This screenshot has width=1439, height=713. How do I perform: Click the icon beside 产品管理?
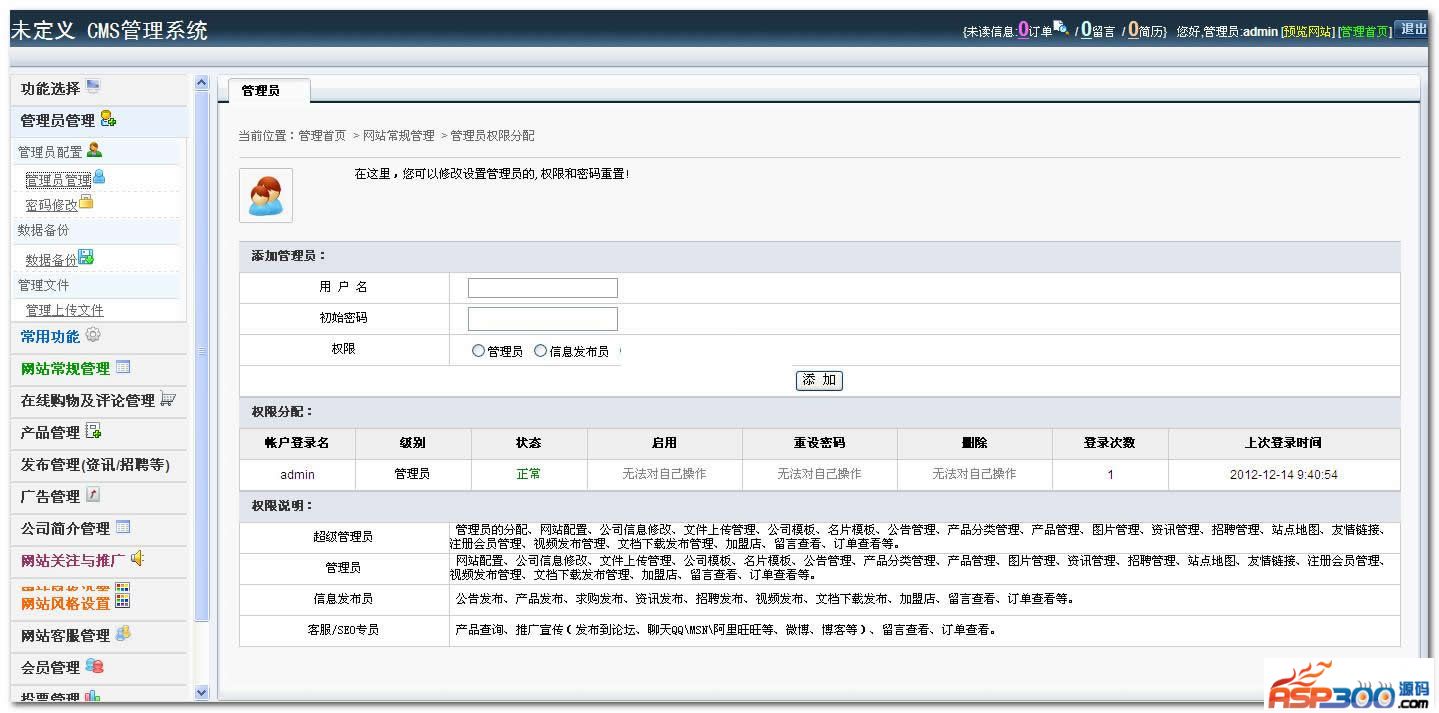click(x=93, y=431)
